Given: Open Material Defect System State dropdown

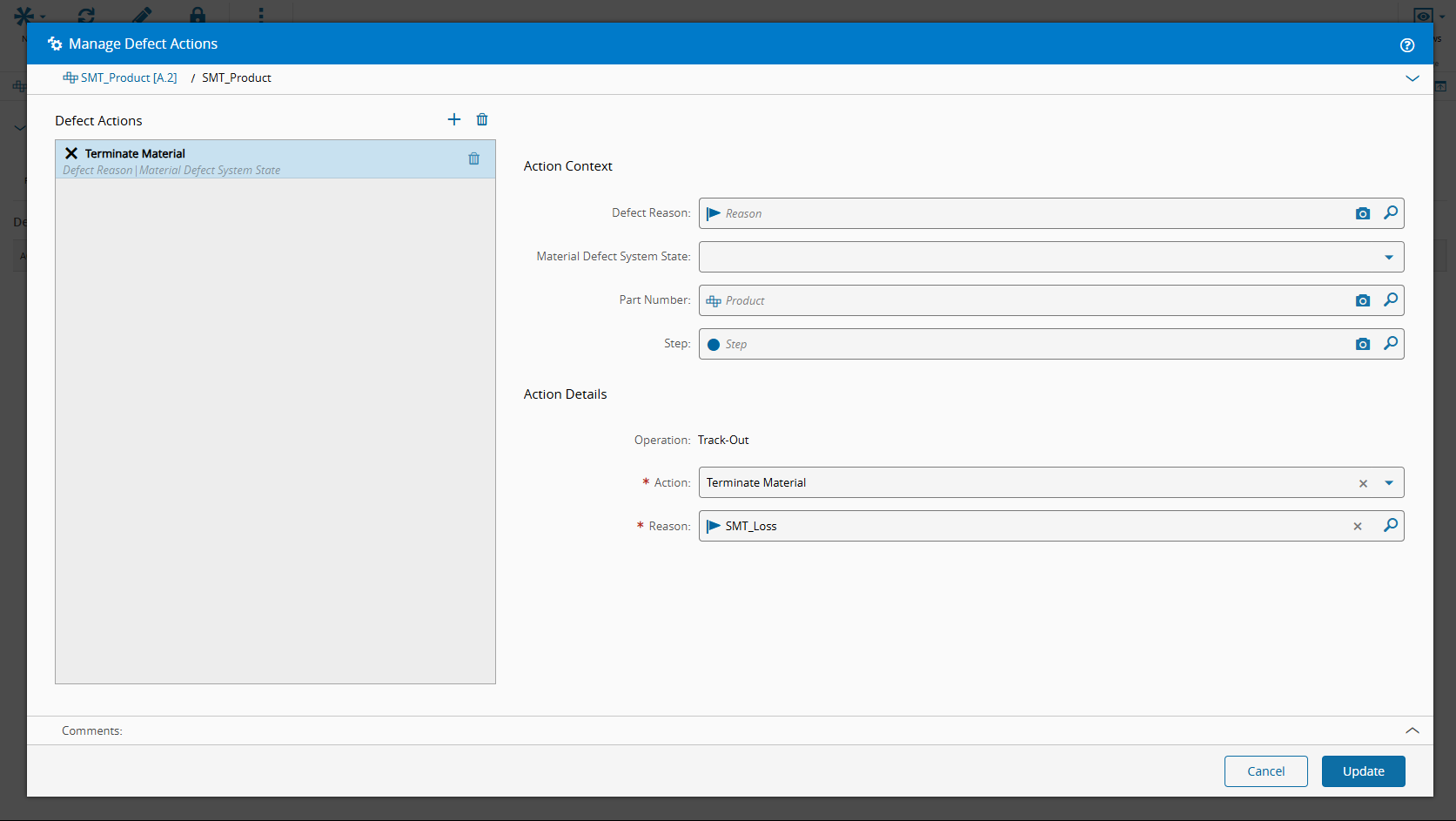Looking at the screenshot, I should coord(1388,257).
